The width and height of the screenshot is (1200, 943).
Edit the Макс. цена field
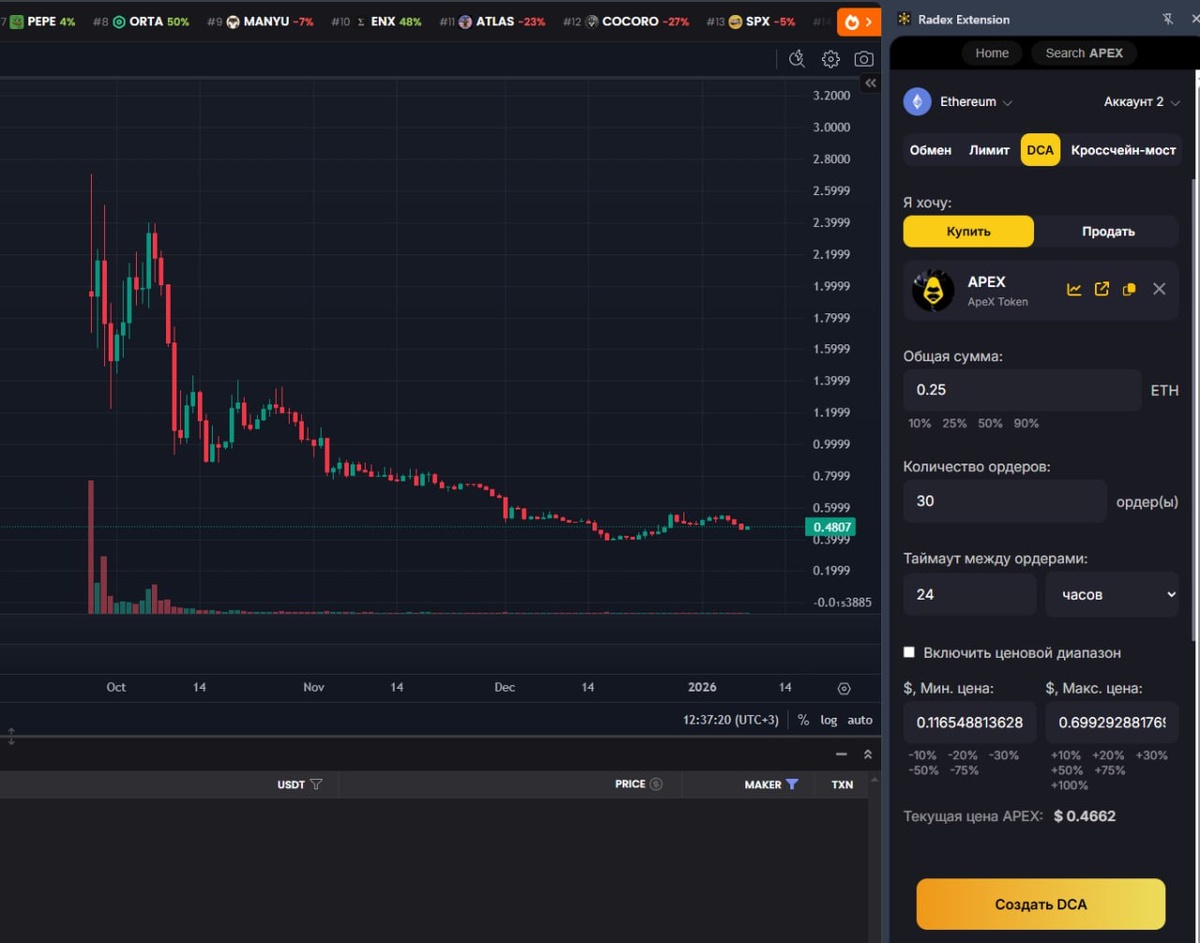coord(1112,722)
